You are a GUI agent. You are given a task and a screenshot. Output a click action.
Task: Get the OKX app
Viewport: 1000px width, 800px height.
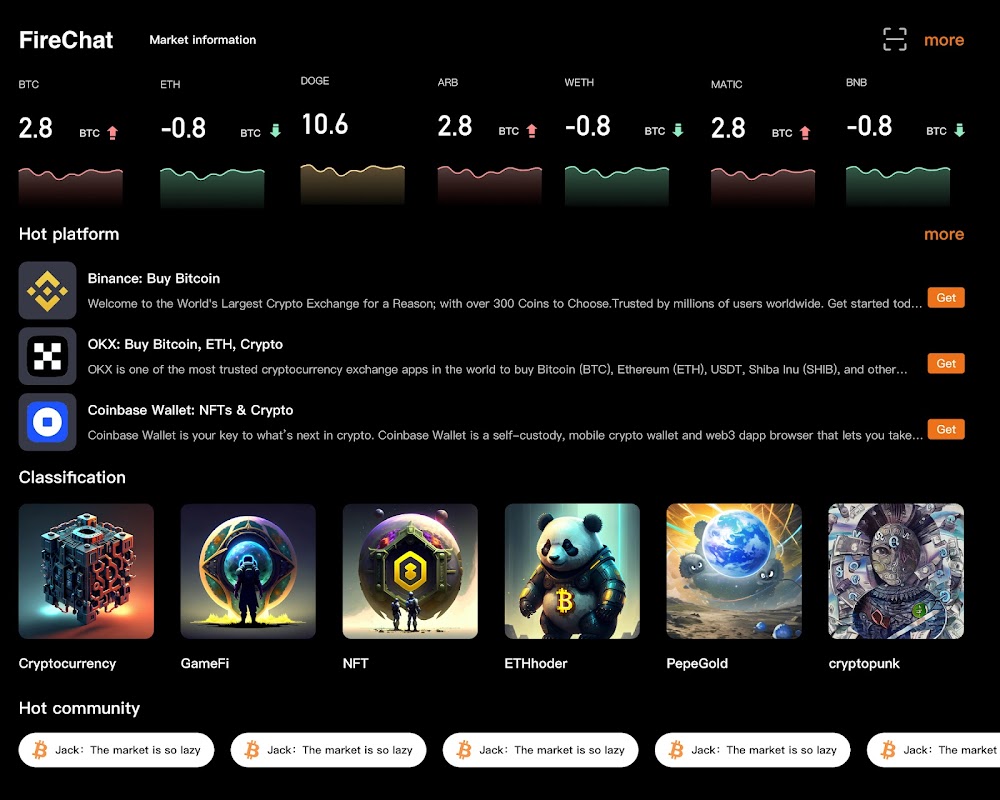coord(946,363)
